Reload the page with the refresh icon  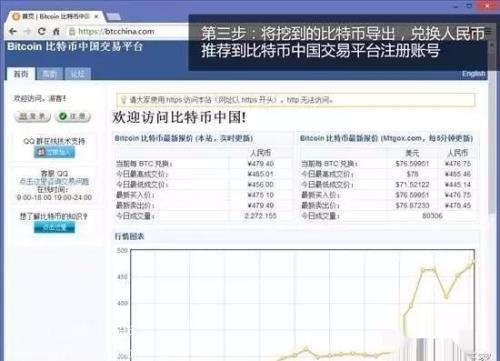point(42,31)
